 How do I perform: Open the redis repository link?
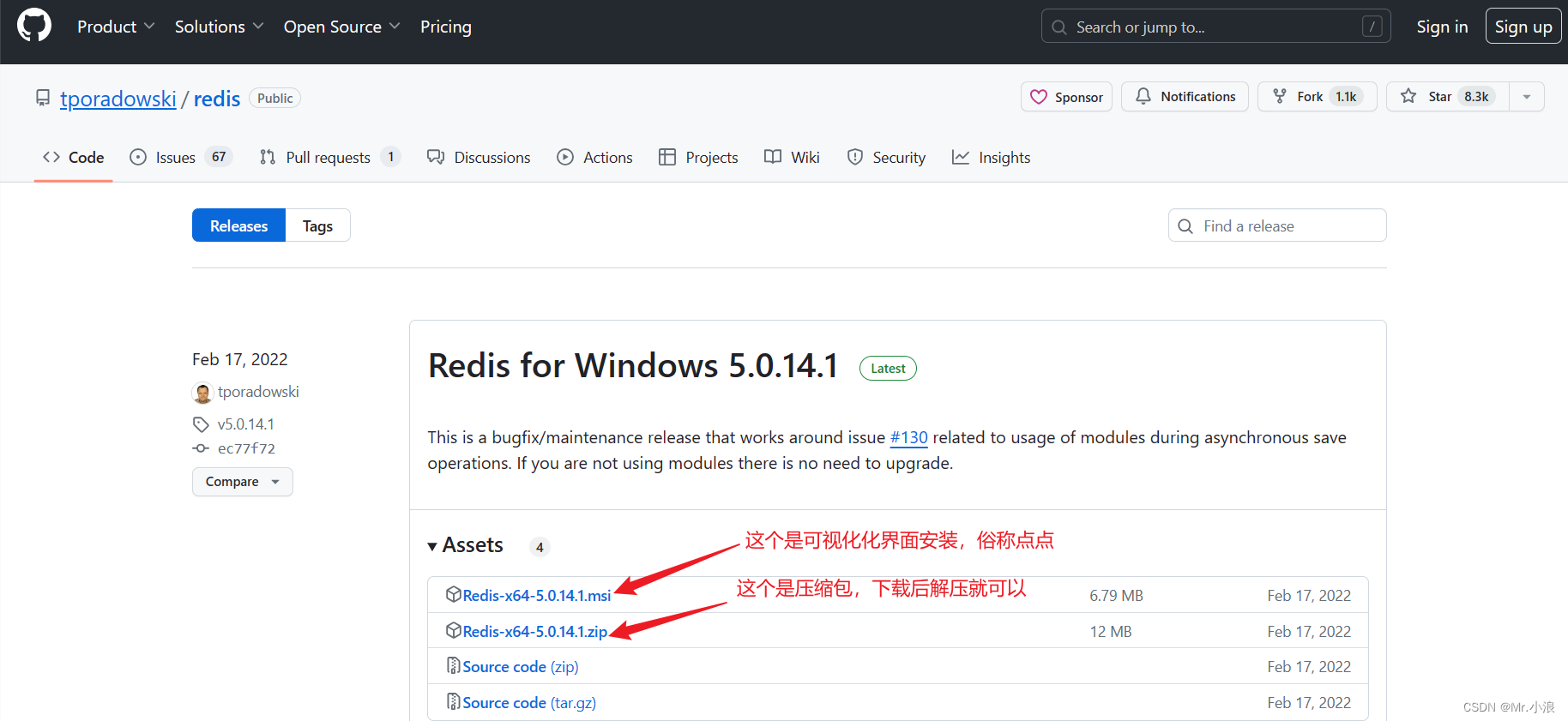217,99
